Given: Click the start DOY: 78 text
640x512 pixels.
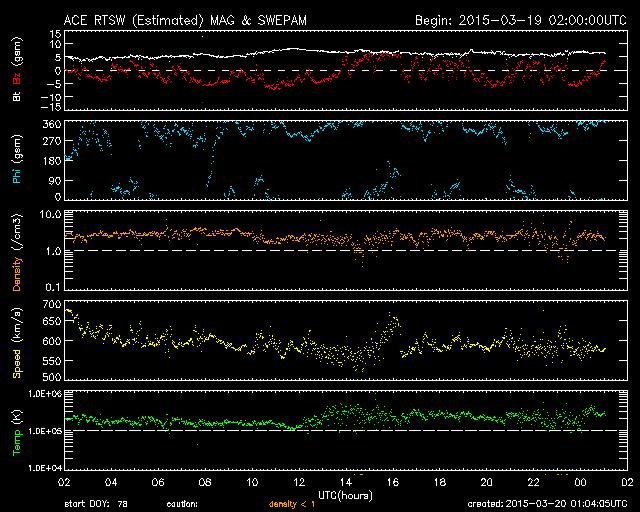Looking at the screenshot, I should pyautogui.click(x=96, y=504).
